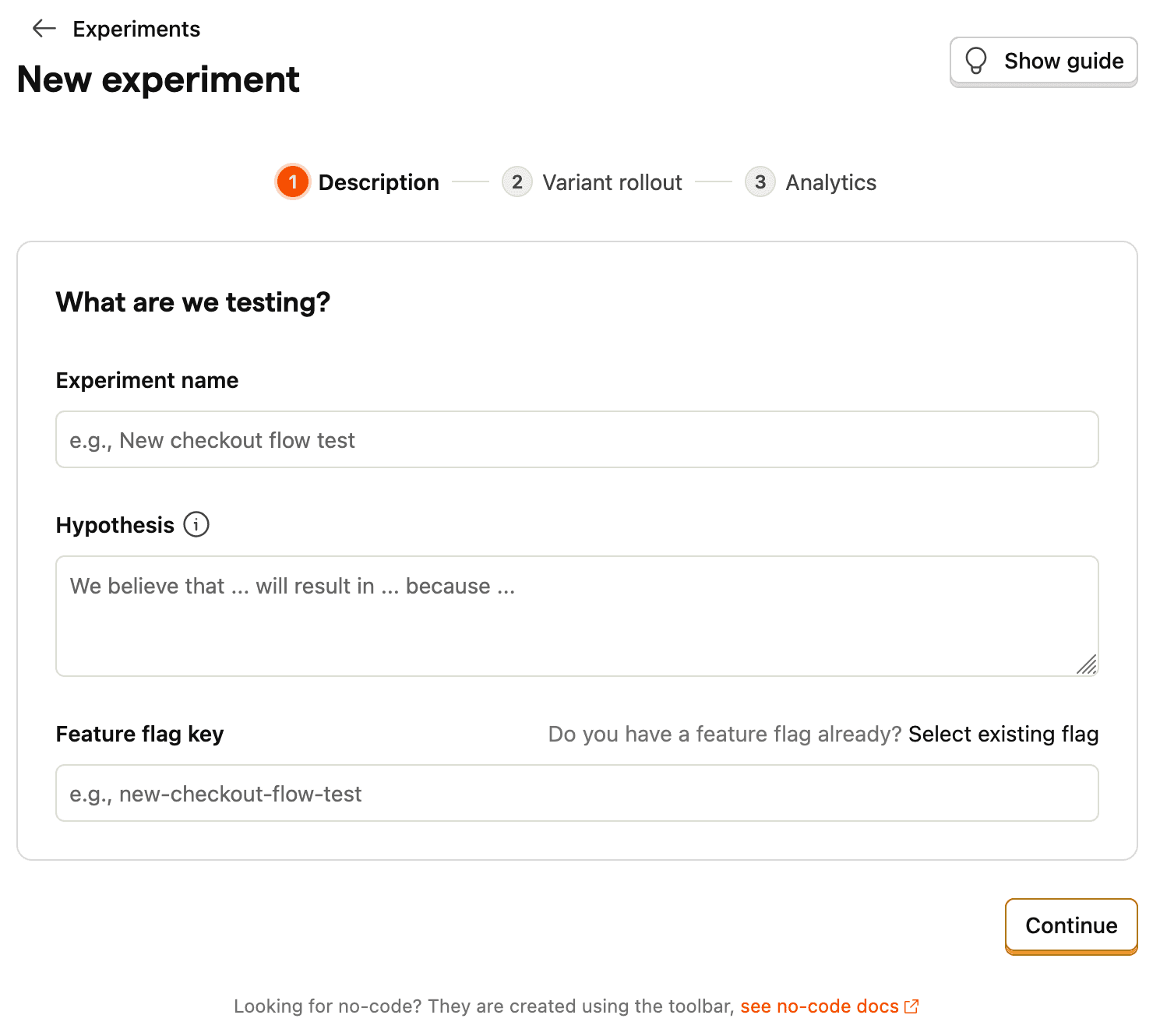Click the Continue button
Viewport: 1167px width, 1036px height.
1071,925
